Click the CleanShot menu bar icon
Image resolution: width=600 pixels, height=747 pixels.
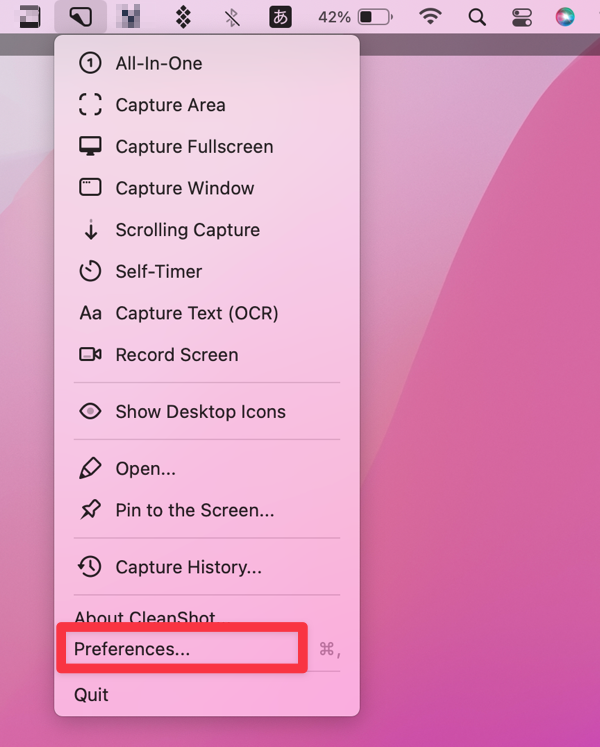coord(82,16)
